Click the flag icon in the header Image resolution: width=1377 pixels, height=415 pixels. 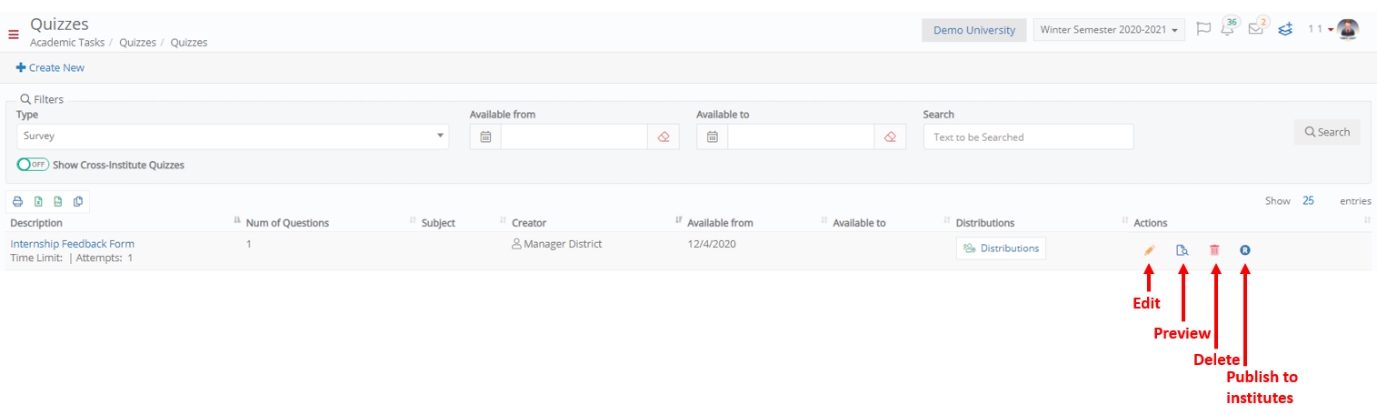coord(1204,29)
